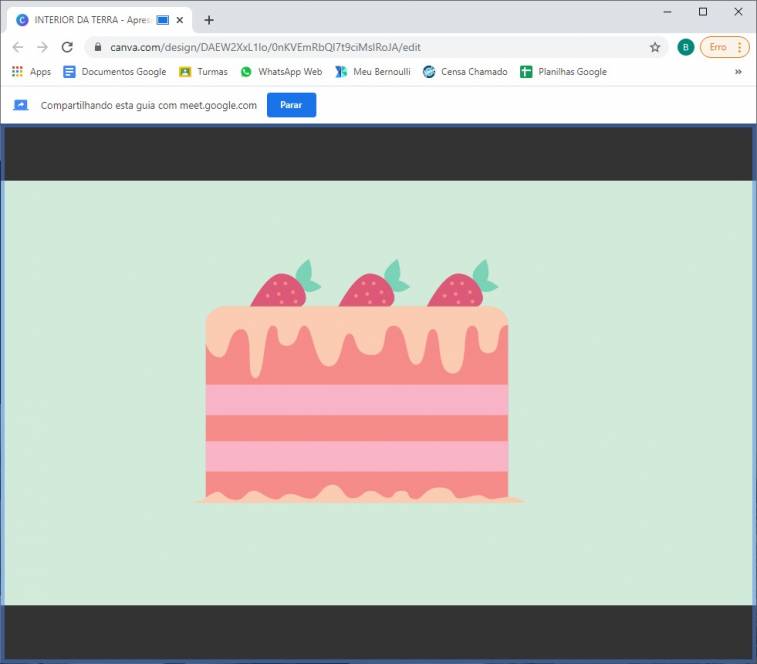Click the browser forward arrow

point(42,47)
